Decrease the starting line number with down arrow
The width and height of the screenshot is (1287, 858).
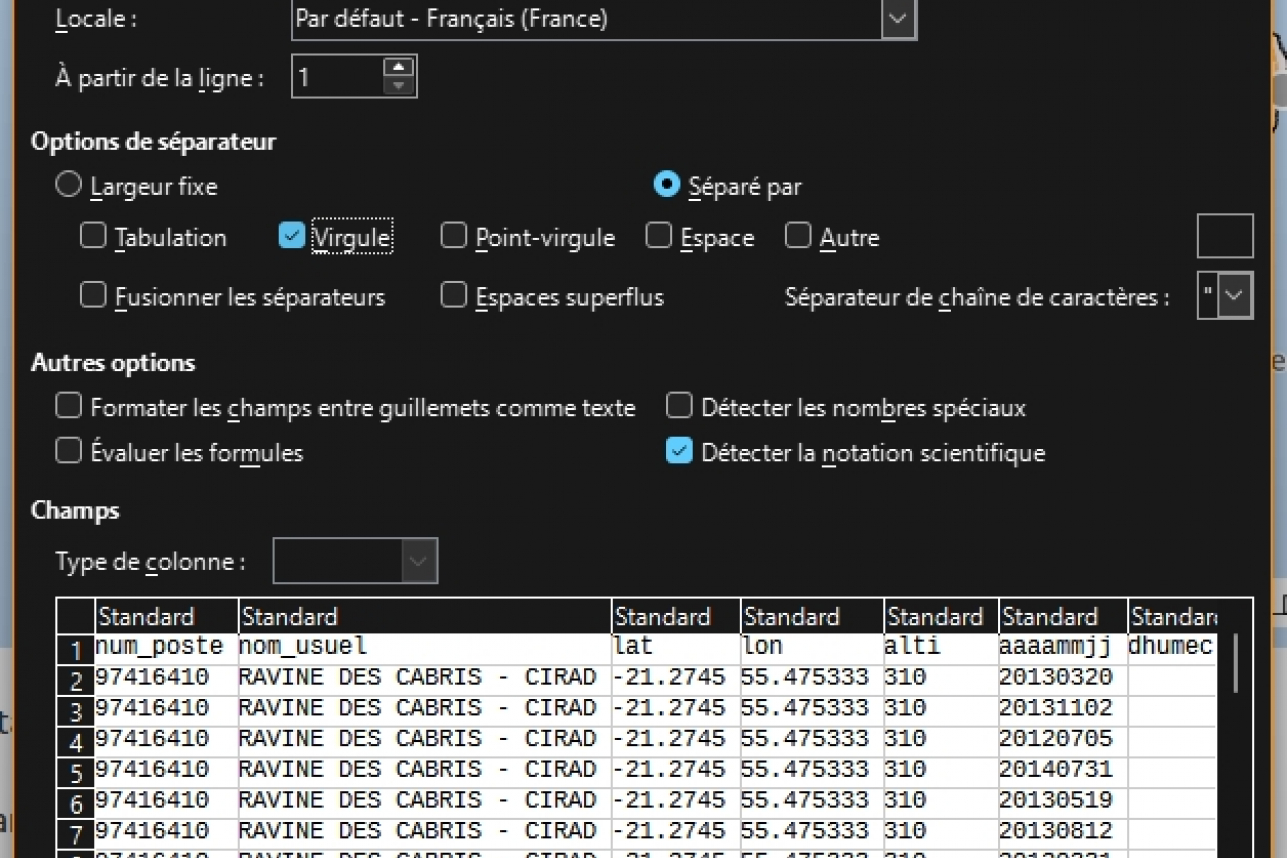(398, 86)
